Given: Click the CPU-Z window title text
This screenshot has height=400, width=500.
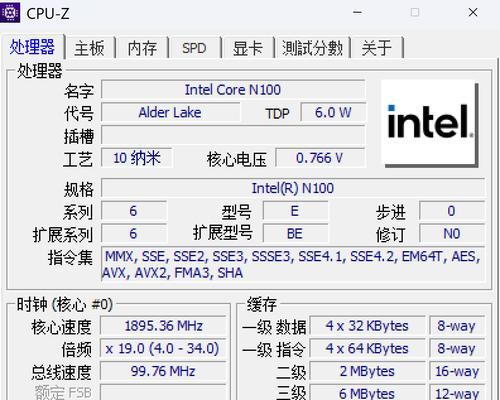Looking at the screenshot, I should [48, 14].
